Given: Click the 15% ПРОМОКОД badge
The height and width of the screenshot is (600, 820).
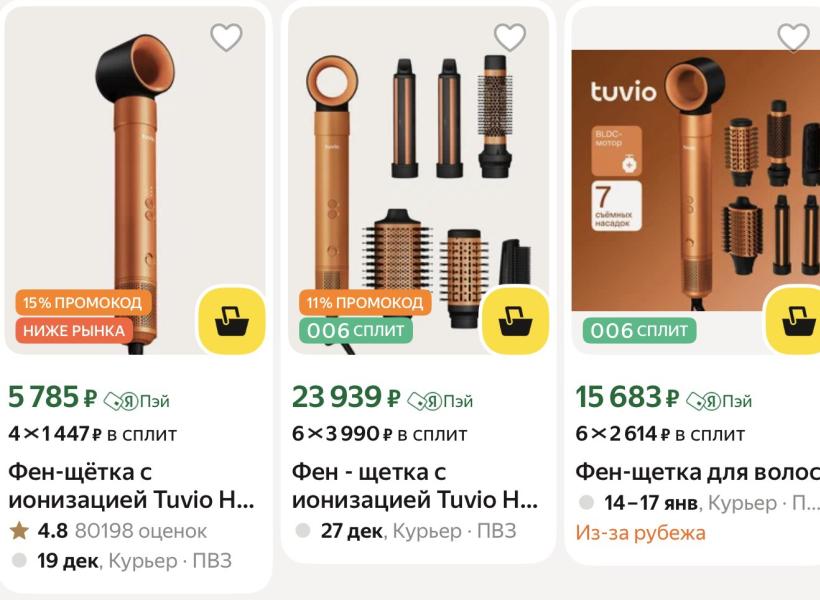Looking at the screenshot, I should [x=83, y=302].
